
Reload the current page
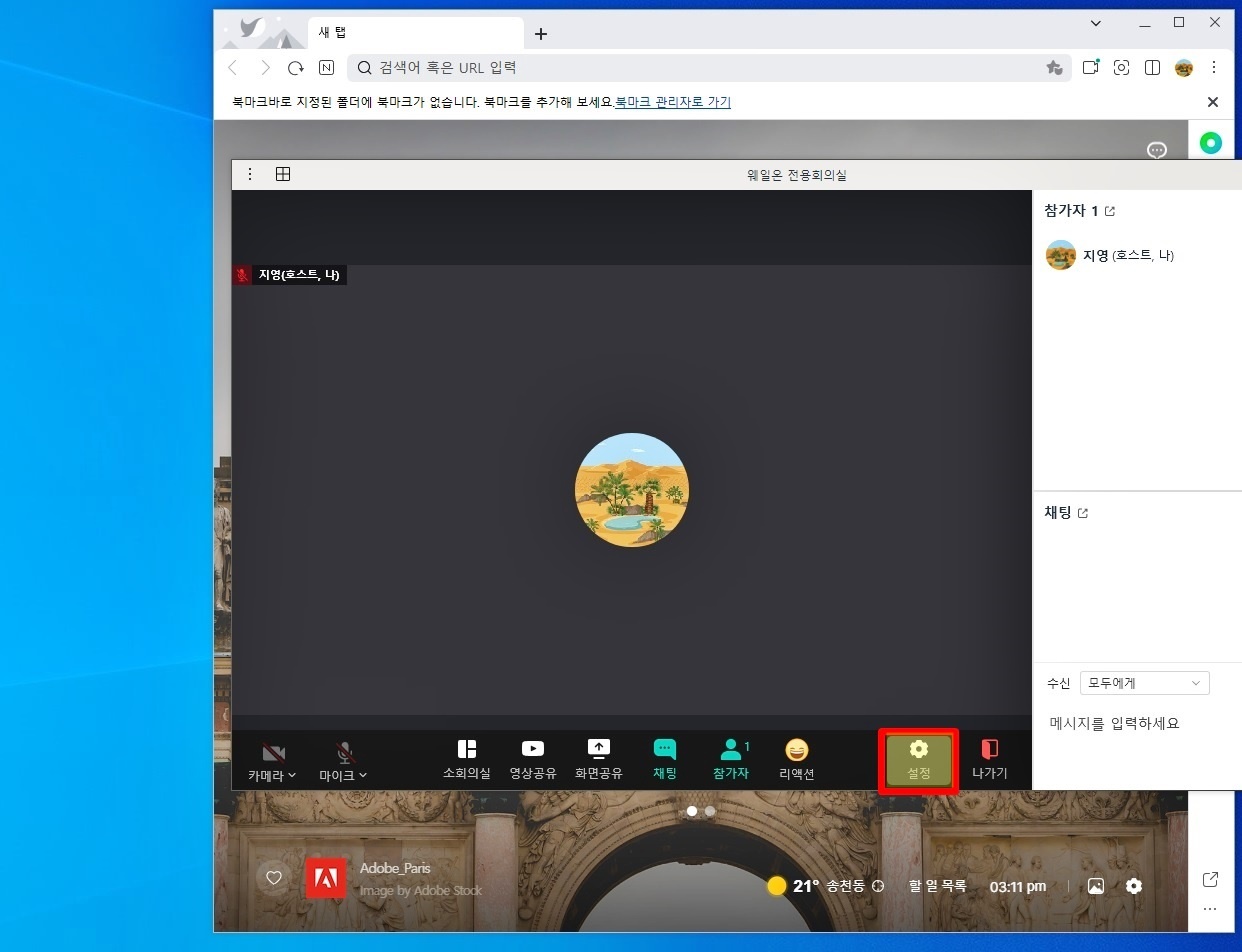point(296,68)
